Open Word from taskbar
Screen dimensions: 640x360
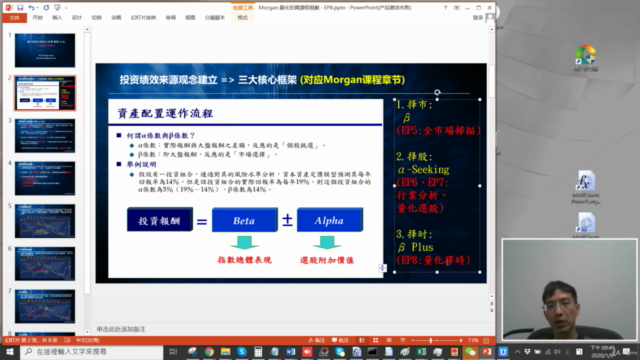291,351
